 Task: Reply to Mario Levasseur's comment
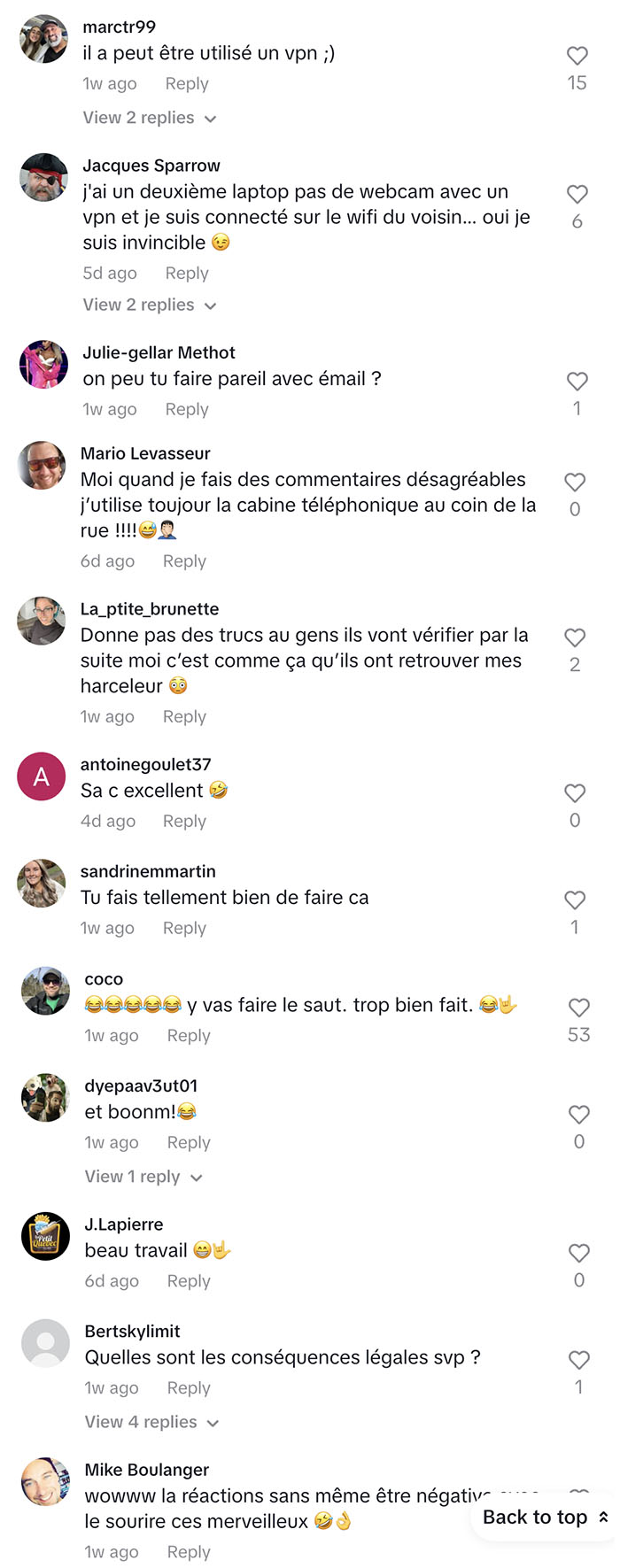click(x=184, y=561)
